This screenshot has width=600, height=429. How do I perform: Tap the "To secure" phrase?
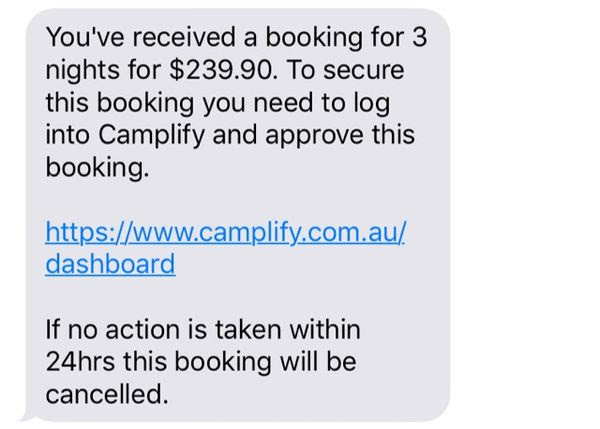[x=345, y=70]
